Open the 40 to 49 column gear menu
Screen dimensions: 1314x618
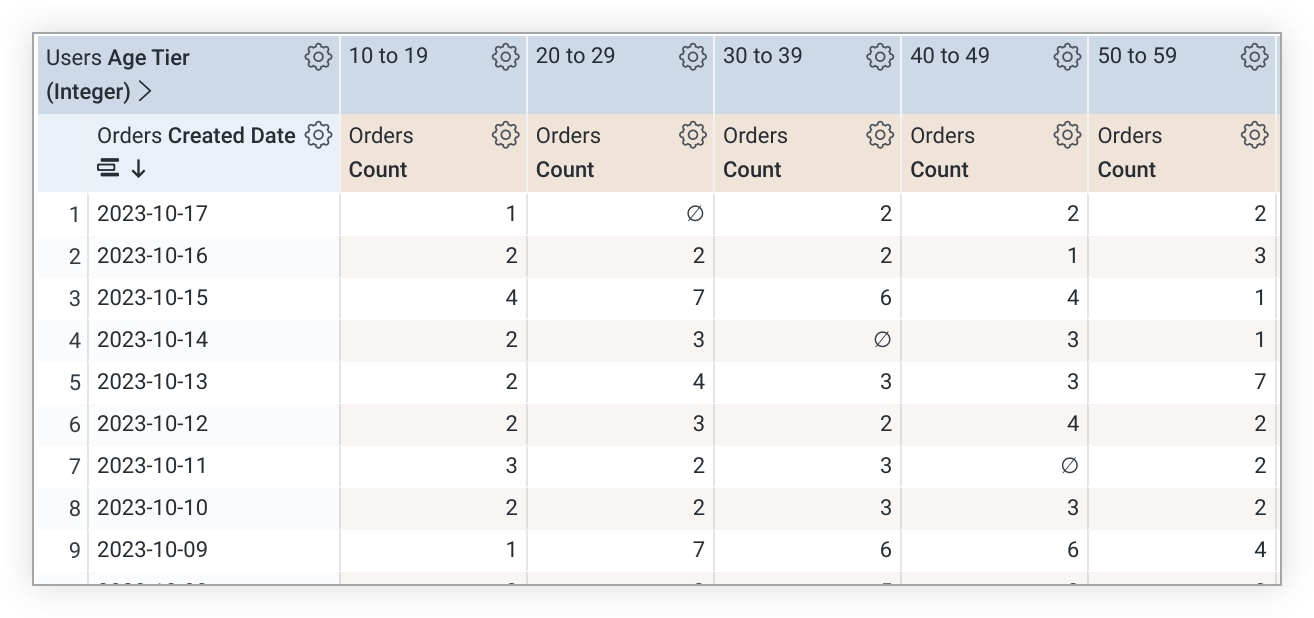tap(1067, 57)
